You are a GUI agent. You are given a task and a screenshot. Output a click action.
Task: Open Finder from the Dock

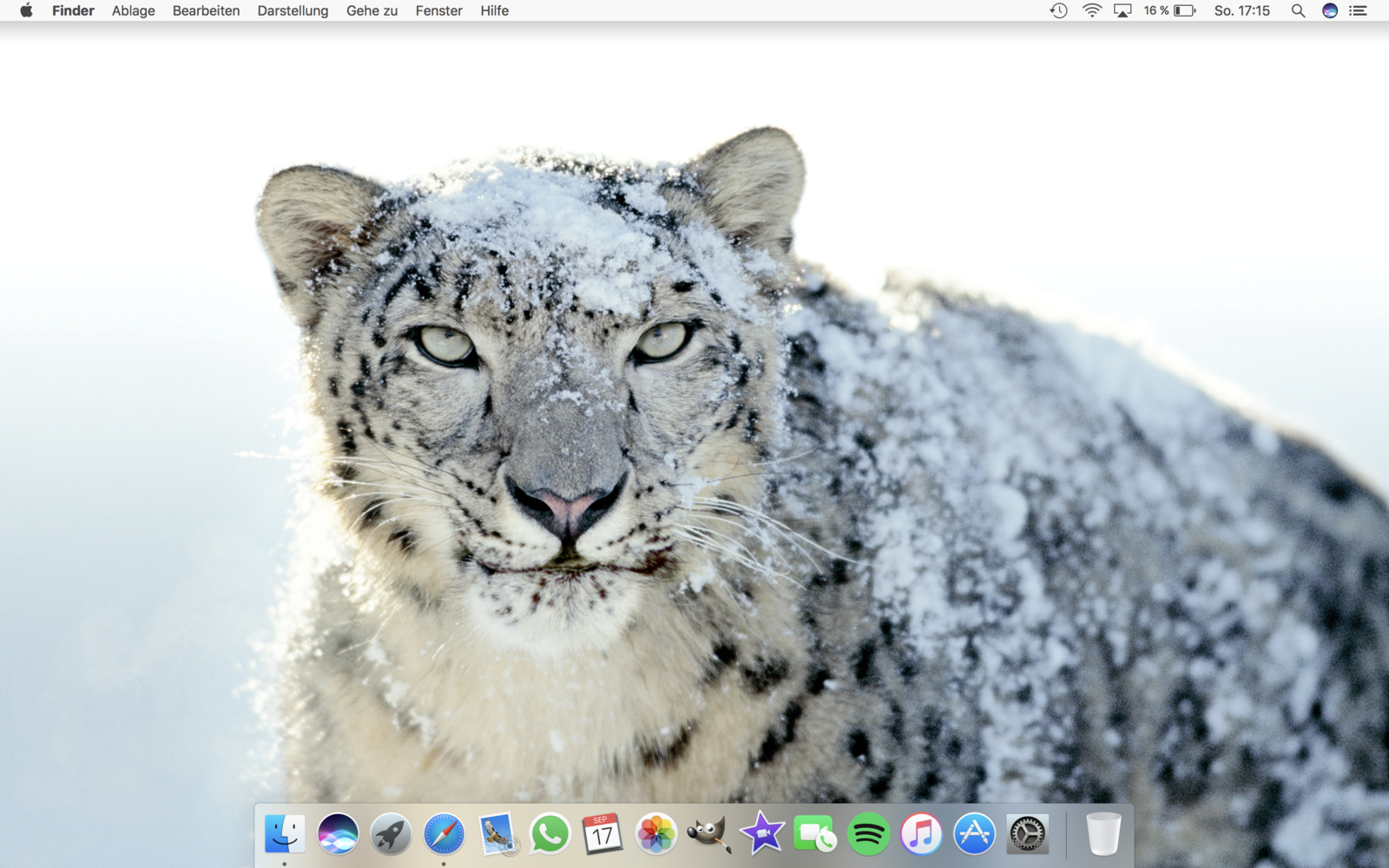coord(285,834)
